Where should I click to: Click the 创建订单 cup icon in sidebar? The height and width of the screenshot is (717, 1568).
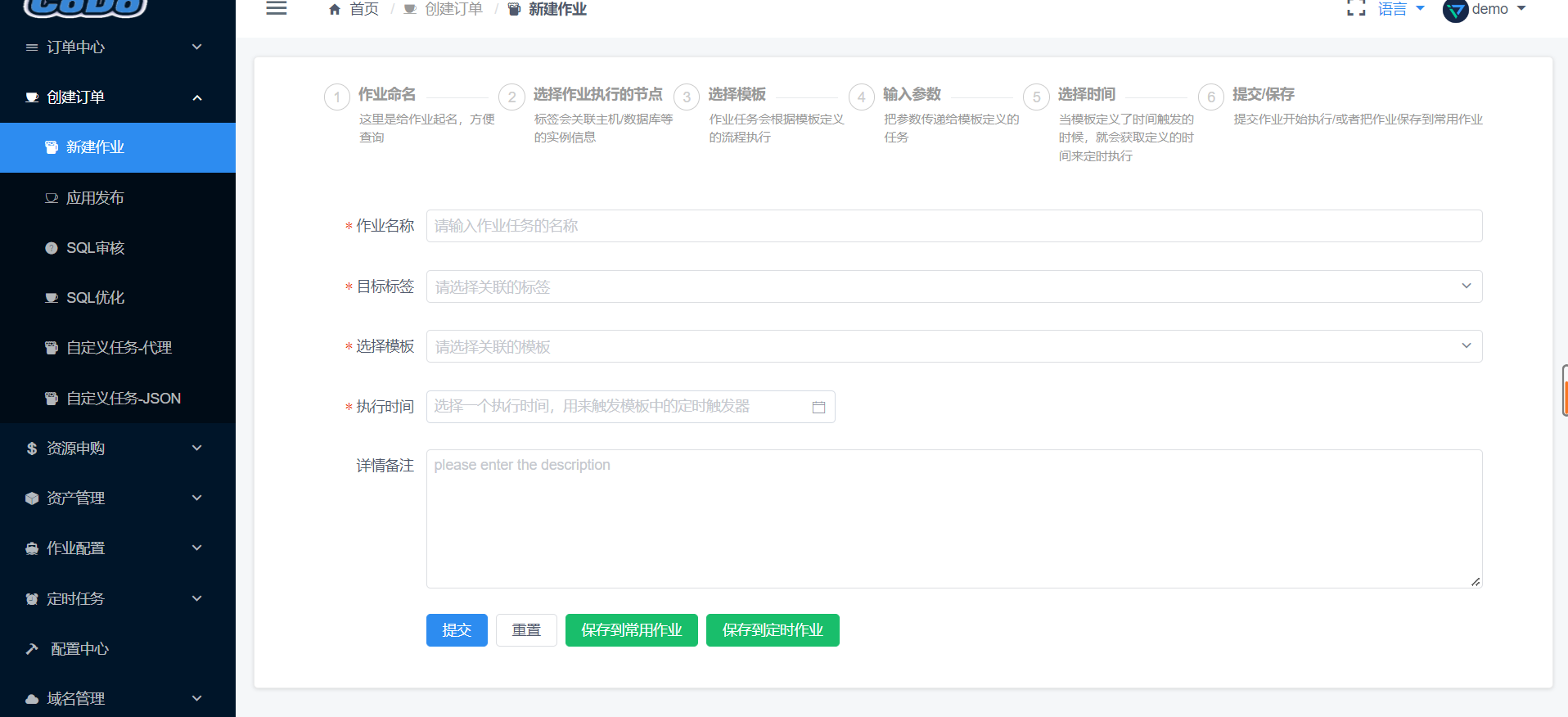click(32, 97)
